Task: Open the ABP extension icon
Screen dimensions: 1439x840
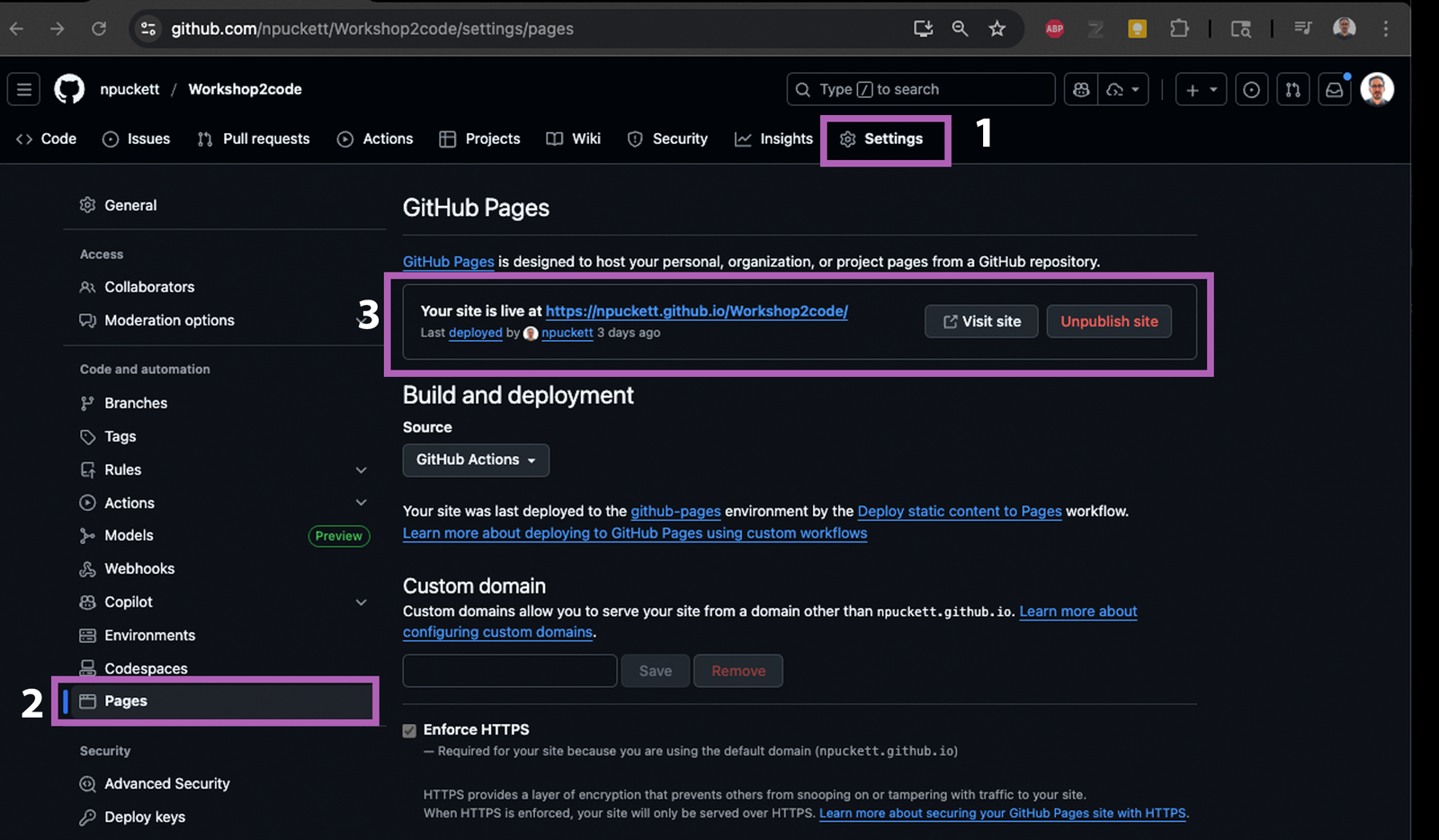Action: [x=1055, y=29]
